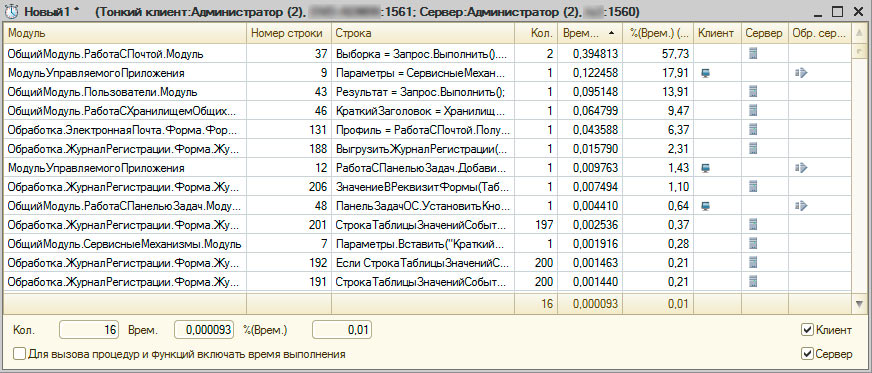Screen dimensions: 872x373
Task: Click server icon in line 191 row
Action: pyautogui.click(x=754, y=281)
